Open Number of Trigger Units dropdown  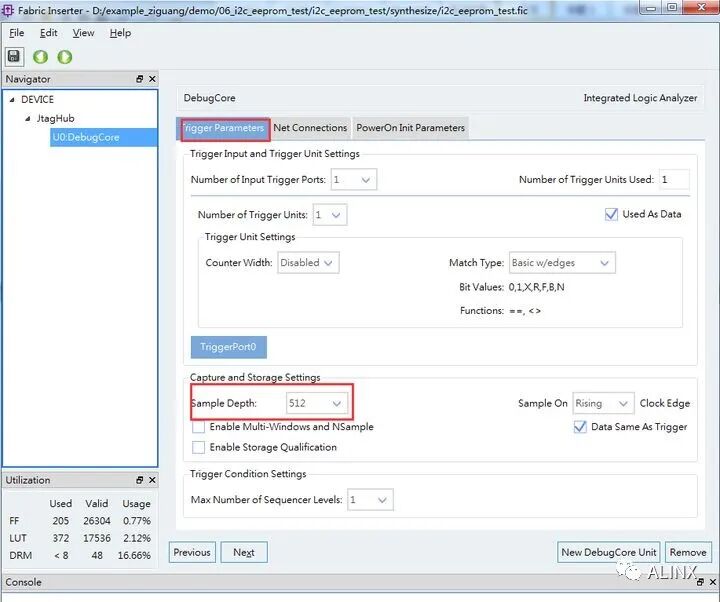(330, 215)
